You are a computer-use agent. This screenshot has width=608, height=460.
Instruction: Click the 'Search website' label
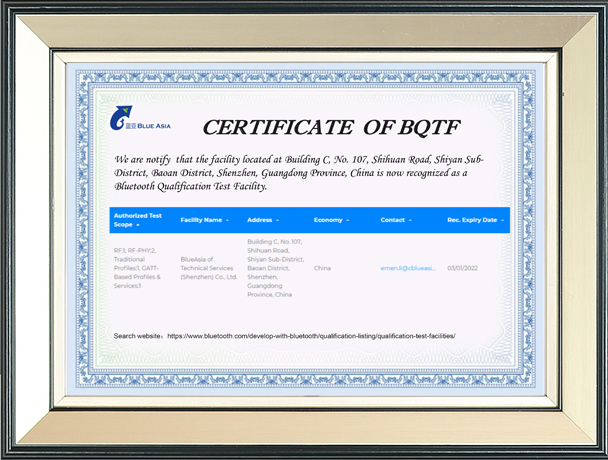coord(138,336)
